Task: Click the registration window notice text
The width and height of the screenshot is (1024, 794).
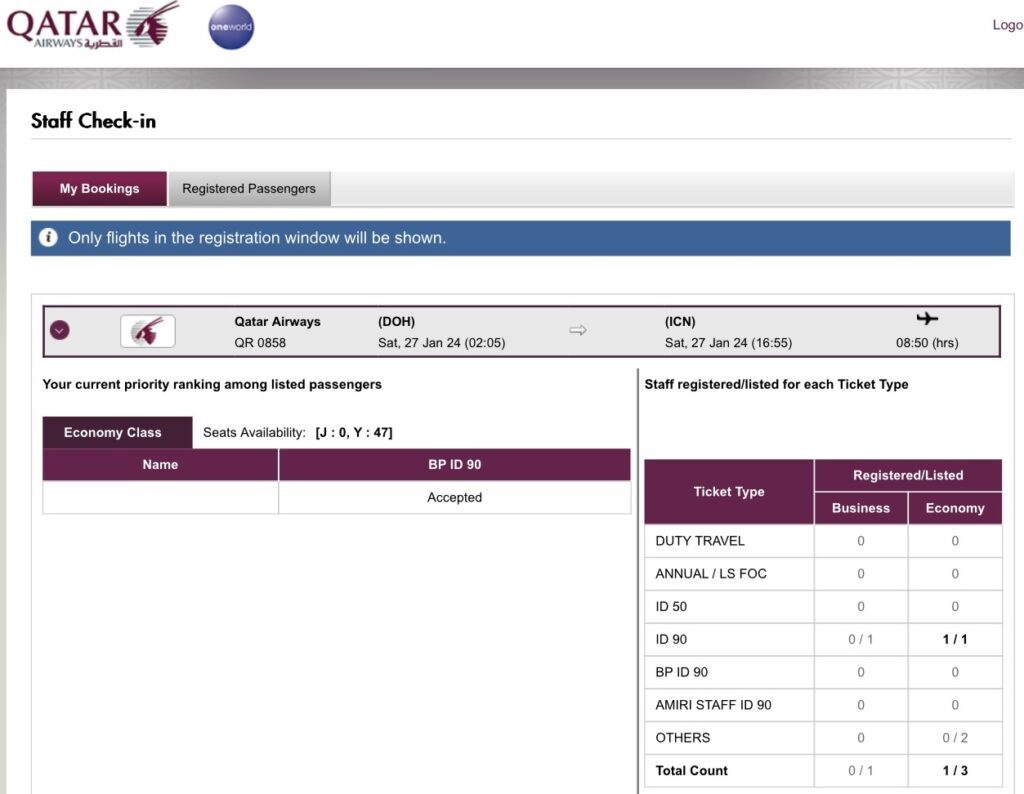Action: pos(257,238)
